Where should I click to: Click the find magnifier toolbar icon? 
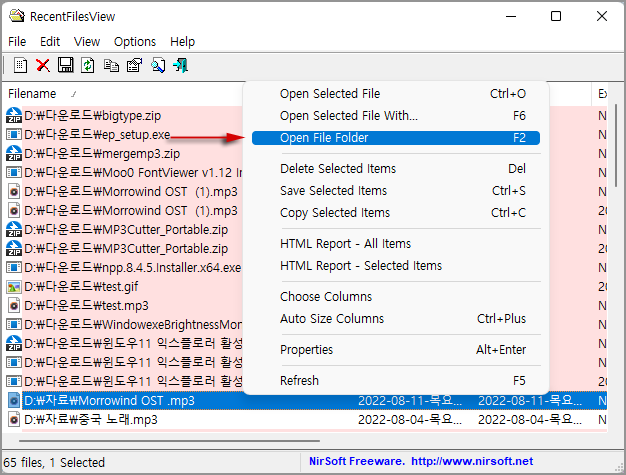pyautogui.click(x=158, y=65)
